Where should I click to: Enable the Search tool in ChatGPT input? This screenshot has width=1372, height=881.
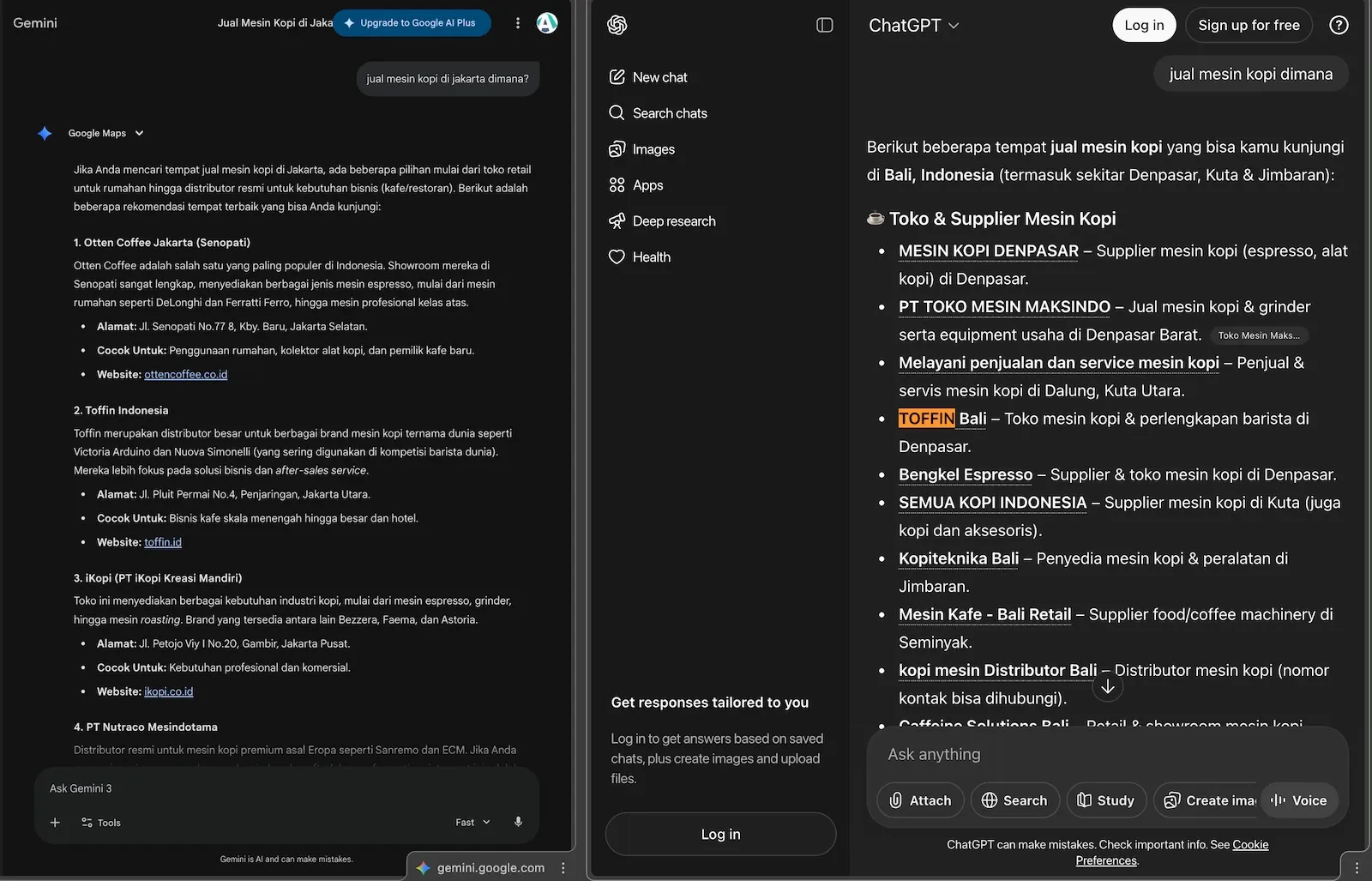[x=1014, y=800]
